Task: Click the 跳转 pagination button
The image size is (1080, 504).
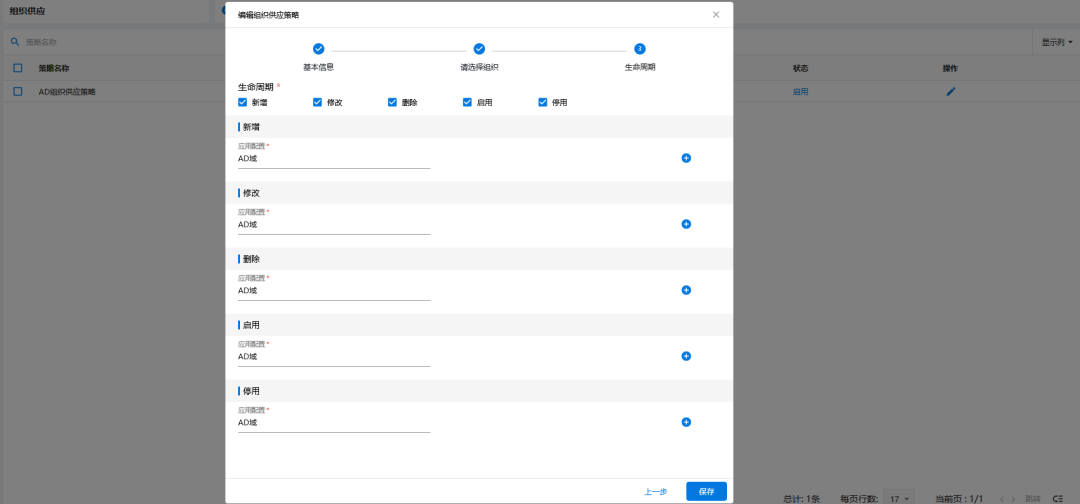Action: pos(1032,498)
